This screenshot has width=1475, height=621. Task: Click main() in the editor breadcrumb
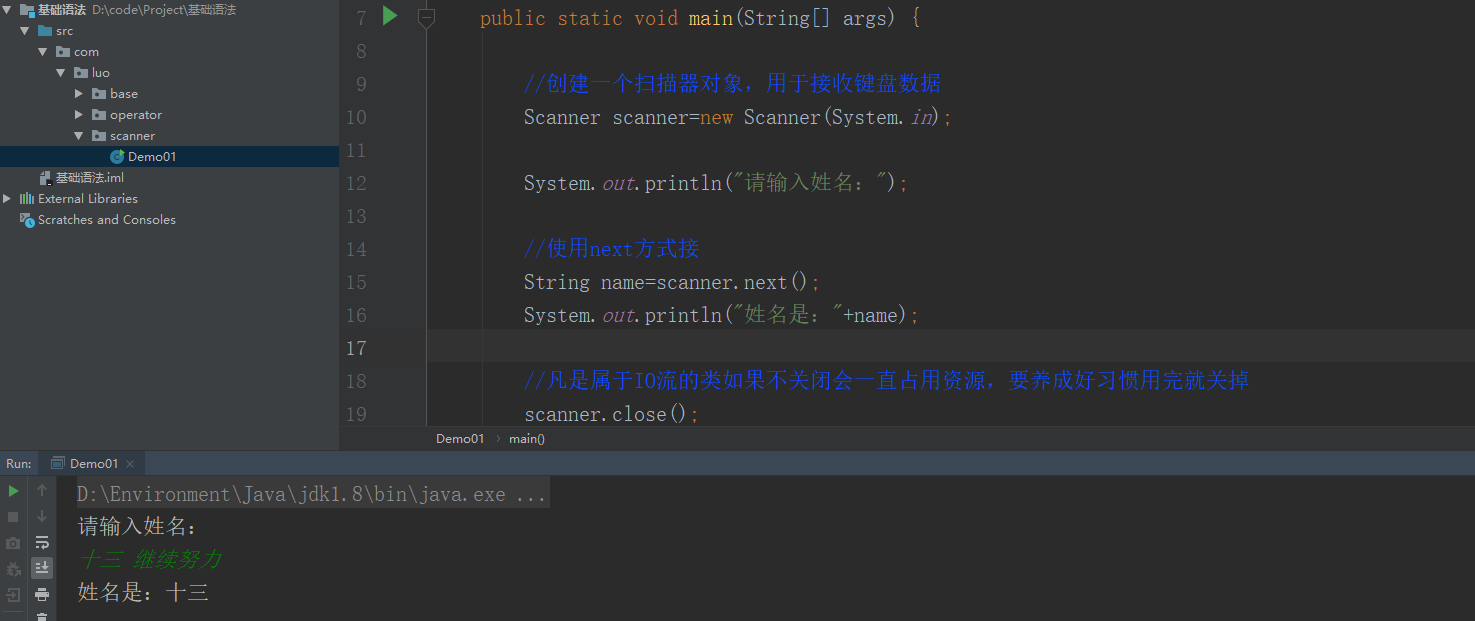527,439
